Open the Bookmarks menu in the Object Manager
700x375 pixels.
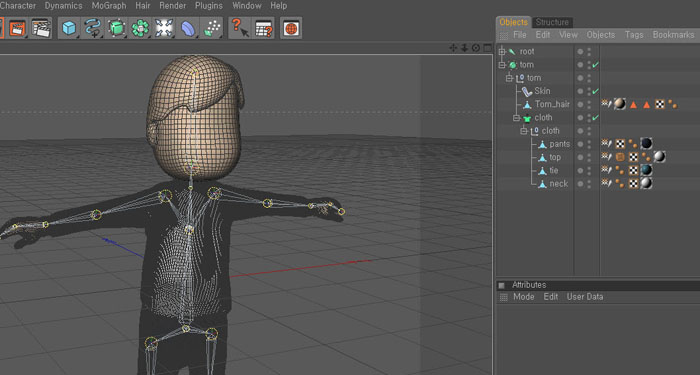(x=673, y=35)
